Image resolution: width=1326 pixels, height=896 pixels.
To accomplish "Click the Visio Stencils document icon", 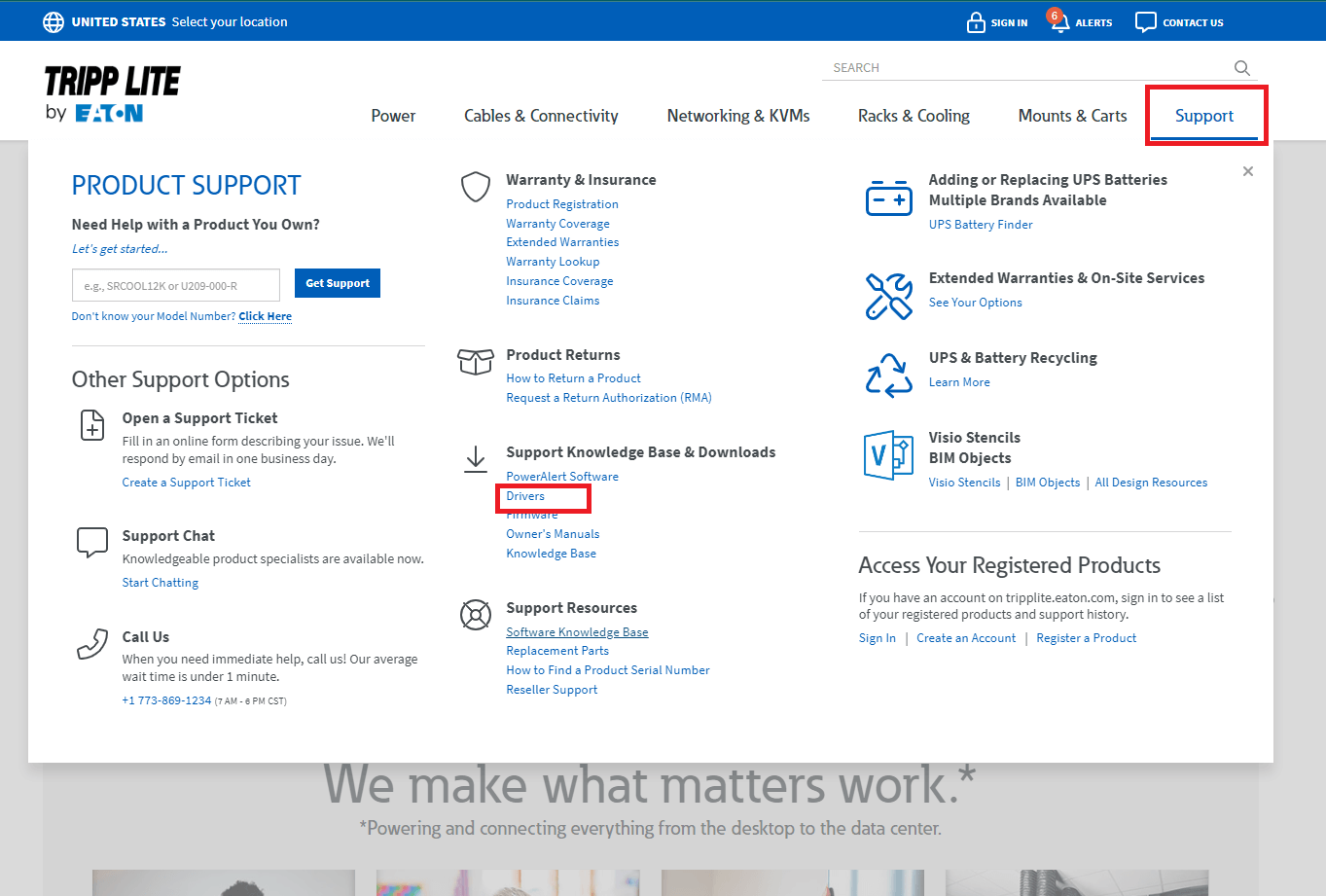I will (x=888, y=455).
